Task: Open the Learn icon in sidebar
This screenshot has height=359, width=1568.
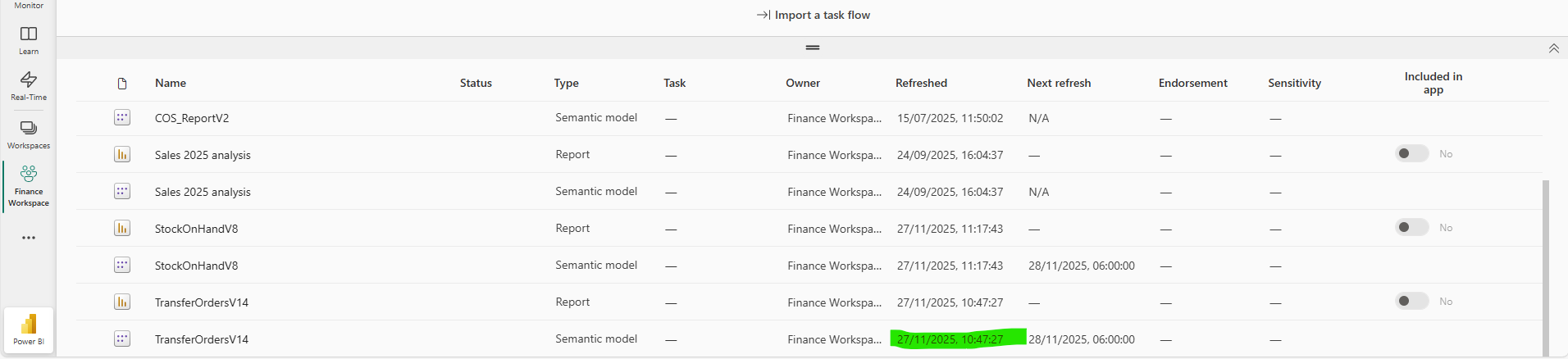Action: coord(29,39)
